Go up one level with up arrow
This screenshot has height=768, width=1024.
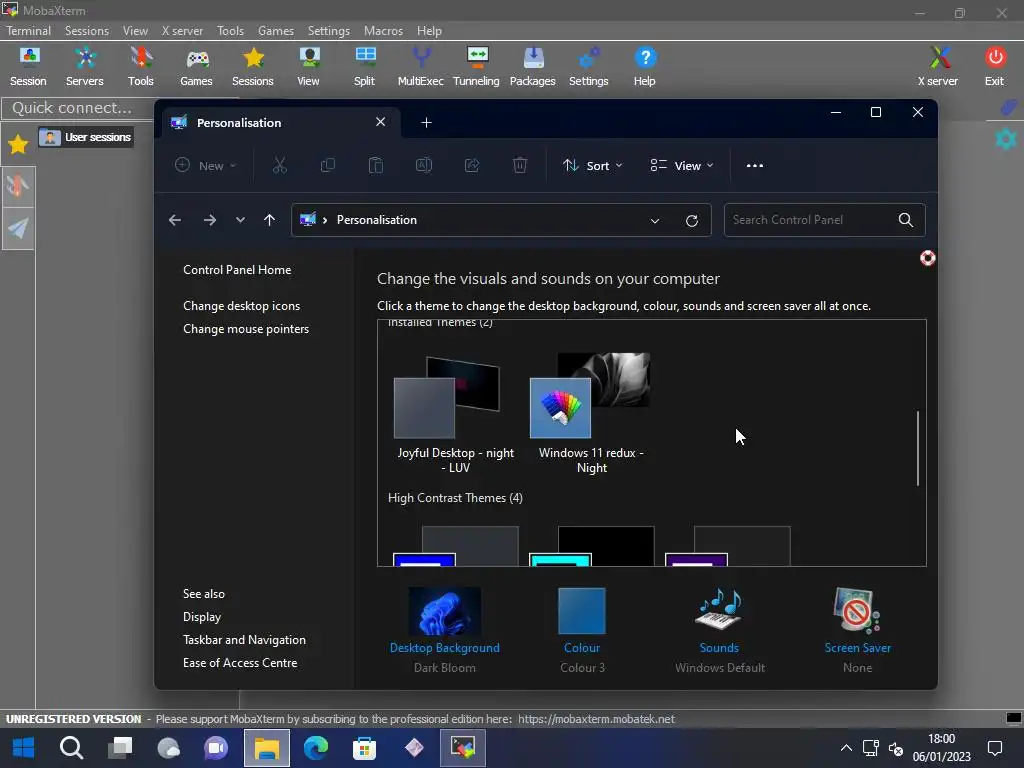point(269,220)
